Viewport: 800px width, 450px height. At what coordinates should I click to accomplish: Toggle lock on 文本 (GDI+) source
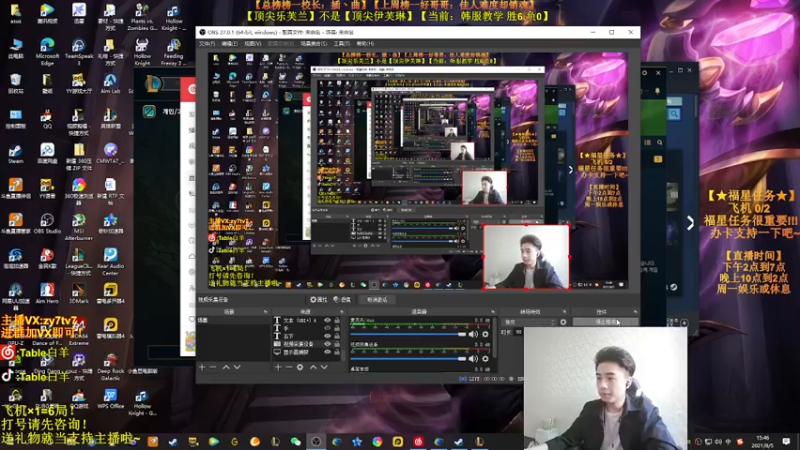pyautogui.click(x=337, y=320)
